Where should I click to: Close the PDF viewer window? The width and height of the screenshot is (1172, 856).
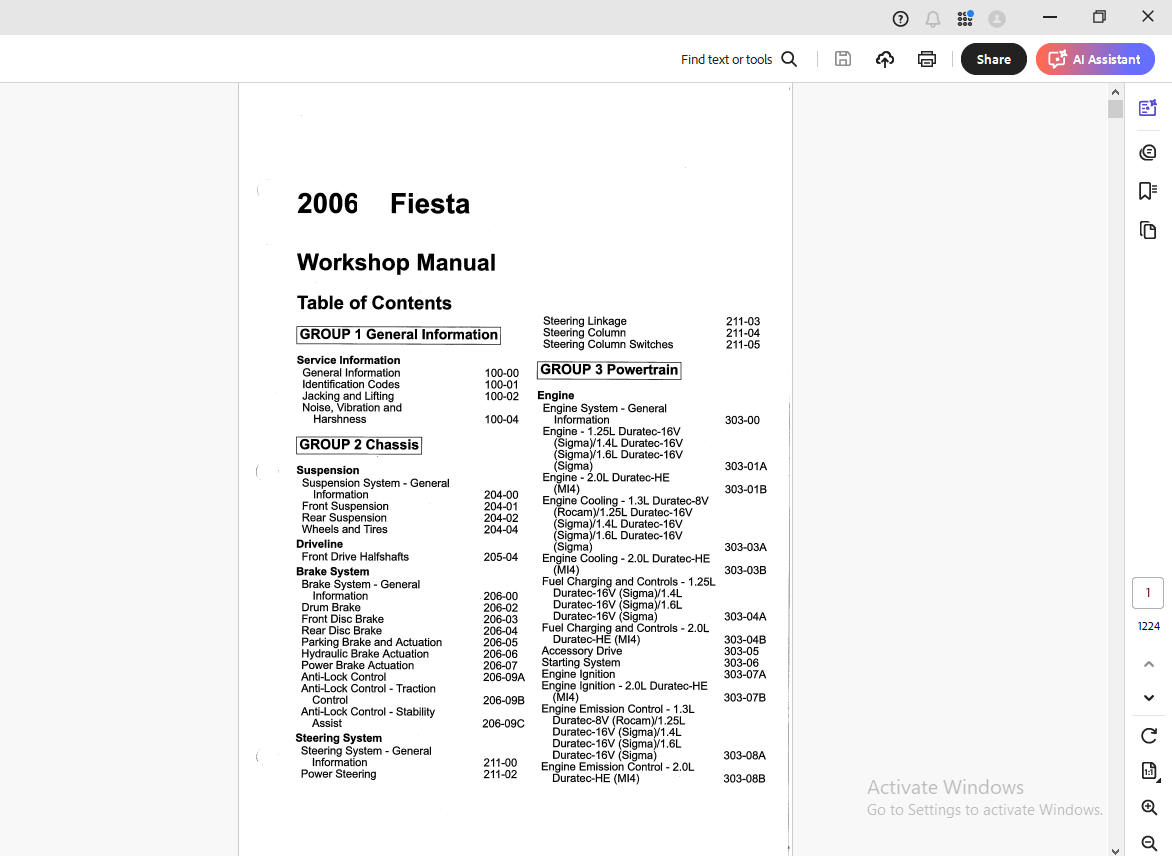pos(1148,17)
